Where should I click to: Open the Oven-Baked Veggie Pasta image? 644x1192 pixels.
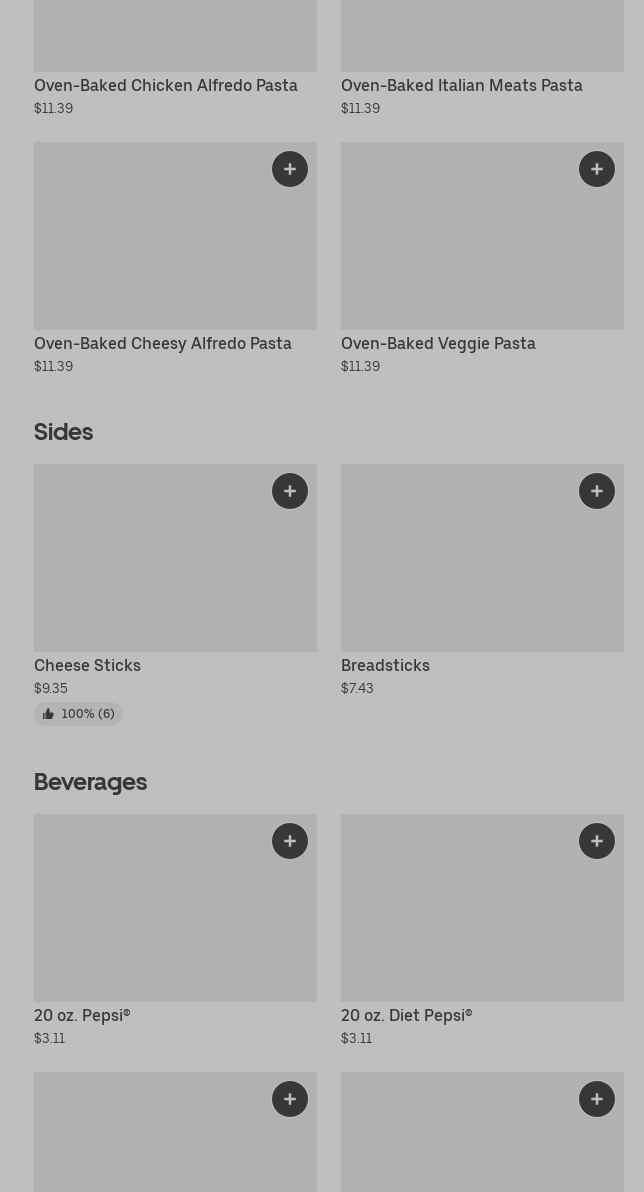[483, 236]
